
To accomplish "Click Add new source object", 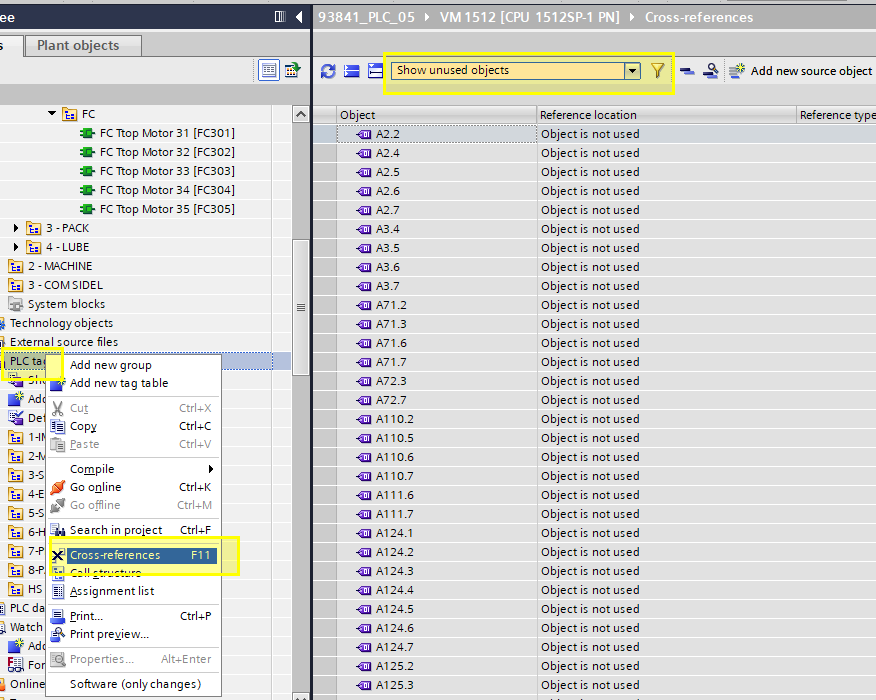I will pyautogui.click(x=800, y=71).
